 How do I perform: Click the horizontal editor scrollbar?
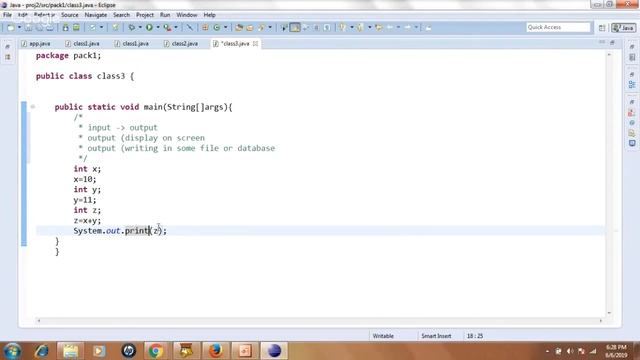coord(320,321)
